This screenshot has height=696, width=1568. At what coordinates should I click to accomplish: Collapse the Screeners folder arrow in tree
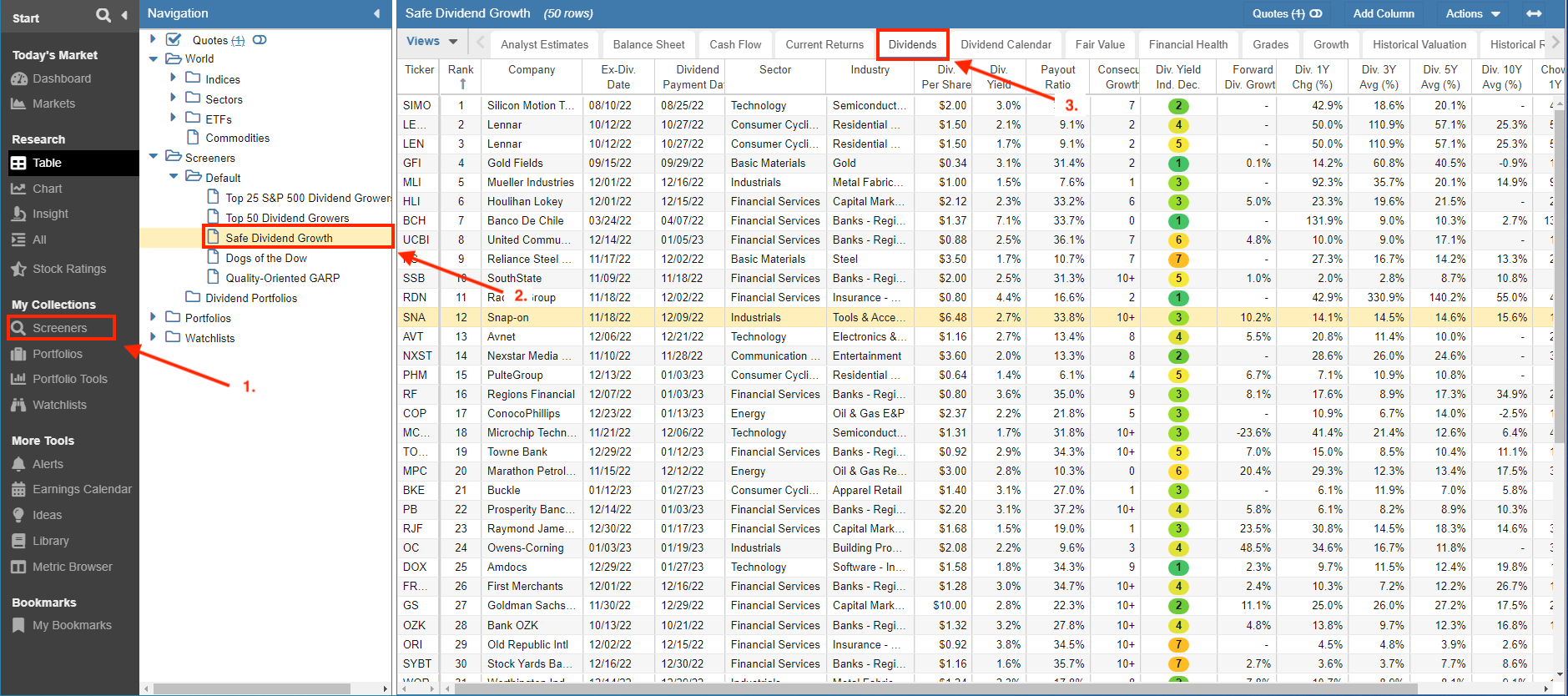click(153, 156)
